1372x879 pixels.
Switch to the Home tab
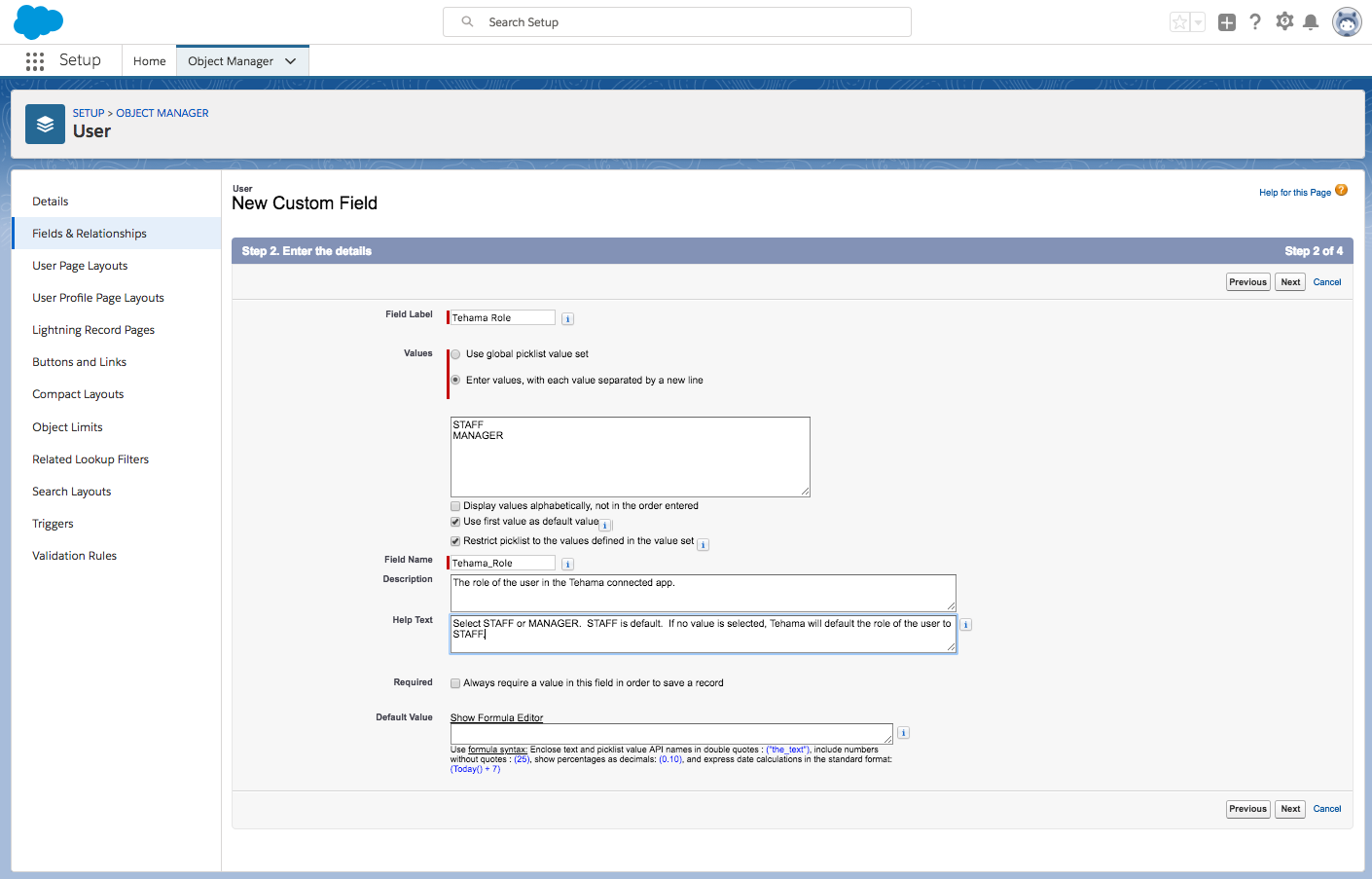(x=149, y=61)
